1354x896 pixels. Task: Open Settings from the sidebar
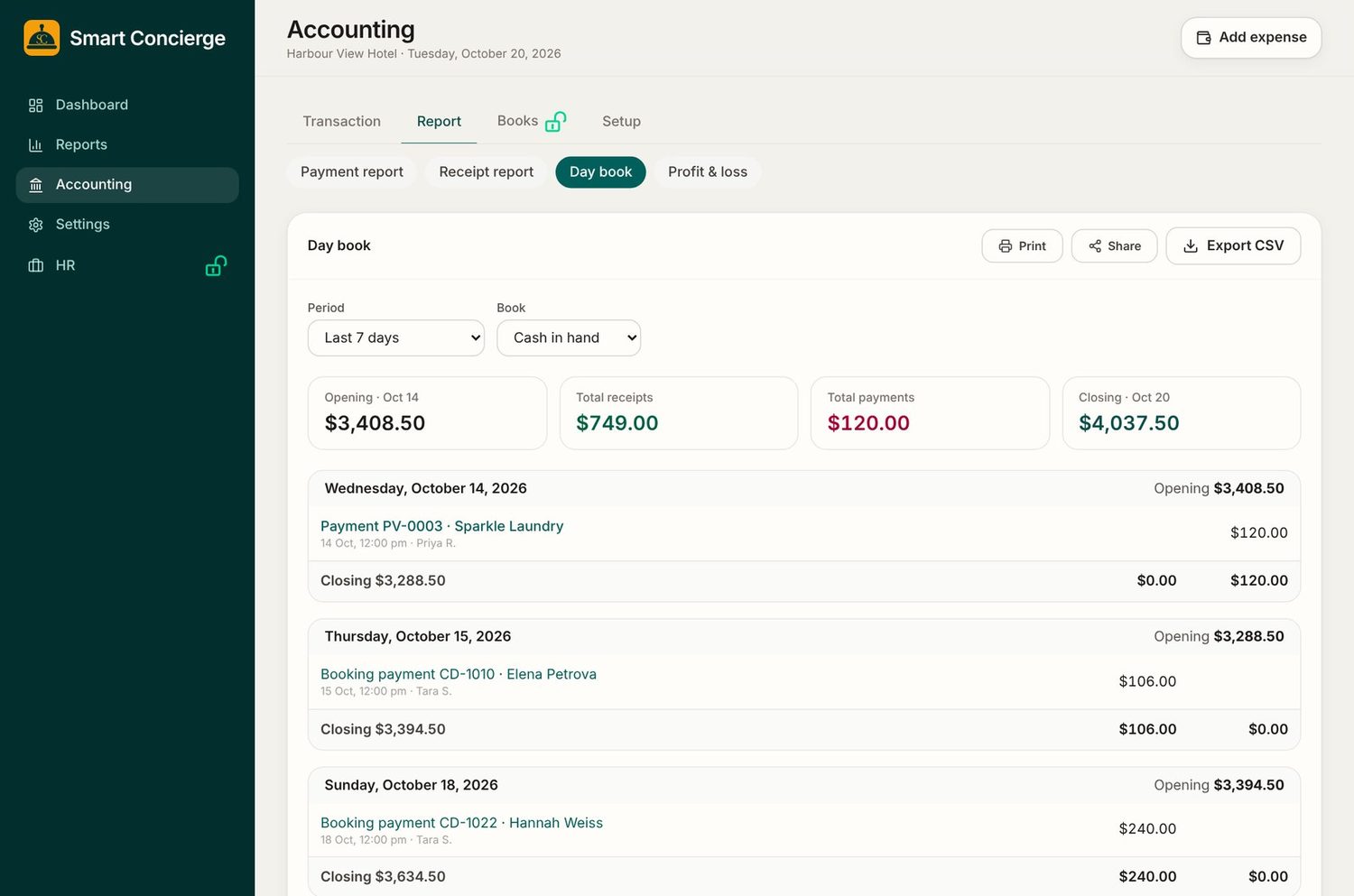tap(127, 225)
